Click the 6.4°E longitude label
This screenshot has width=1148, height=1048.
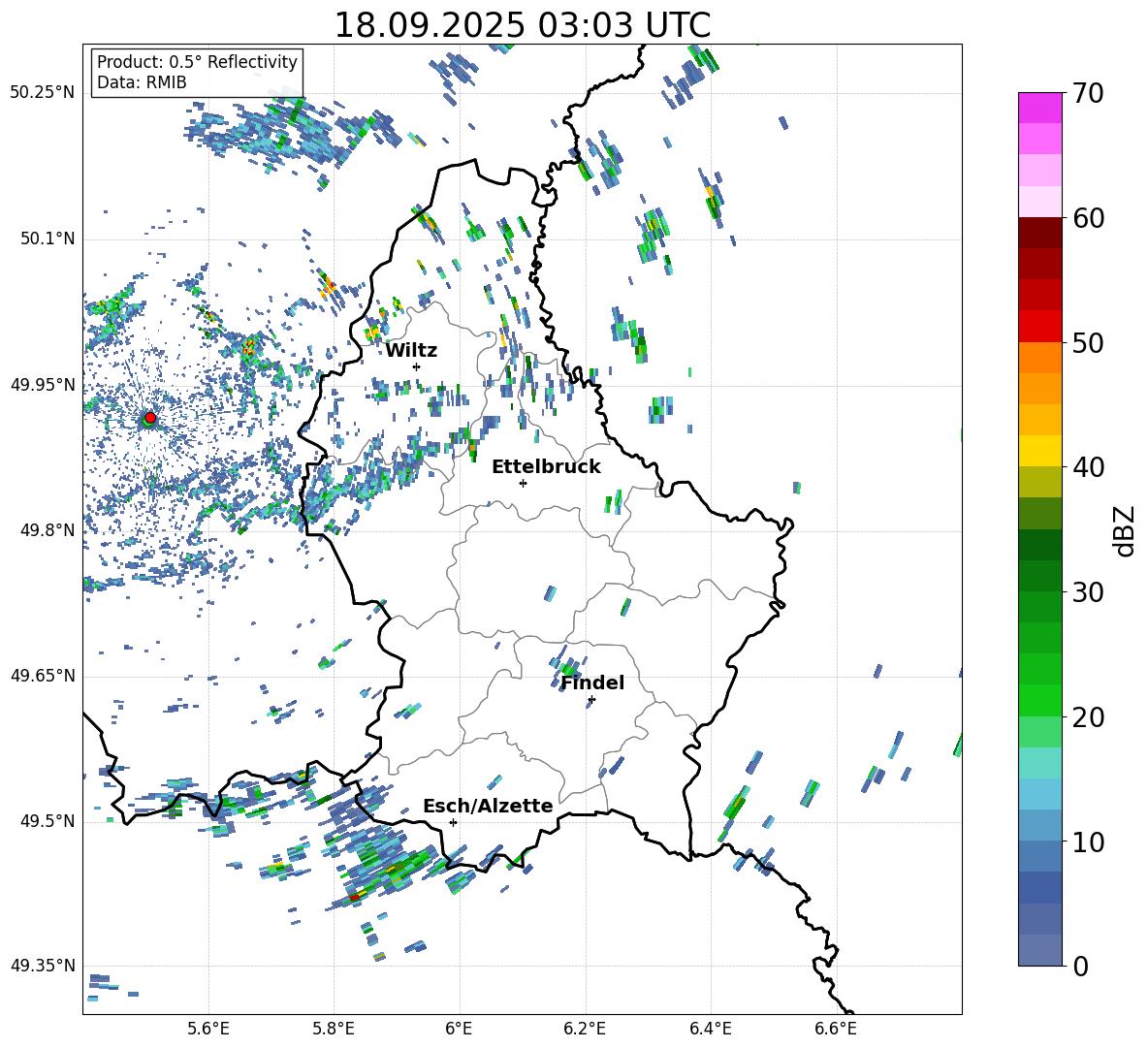pos(710,1029)
